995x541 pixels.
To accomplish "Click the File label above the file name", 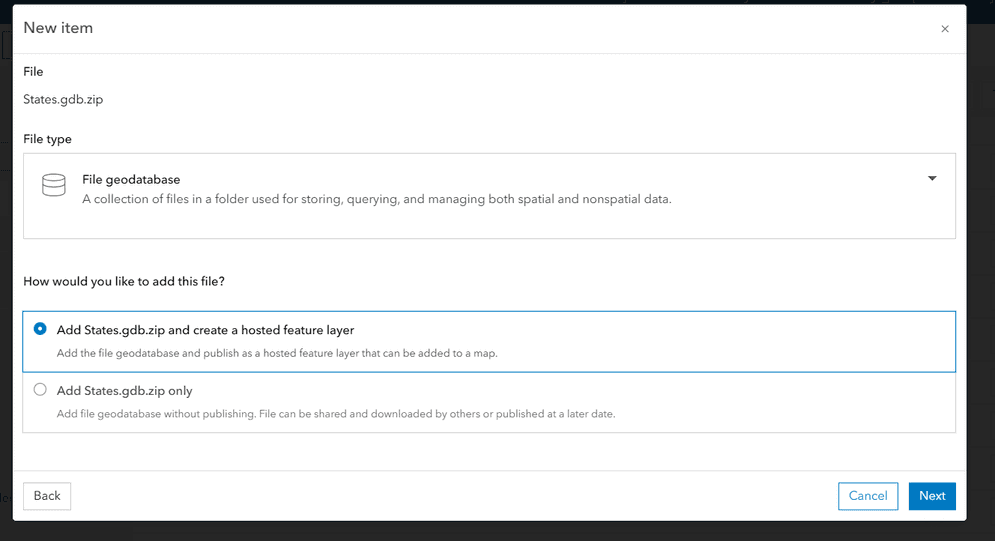I will 33,72.
